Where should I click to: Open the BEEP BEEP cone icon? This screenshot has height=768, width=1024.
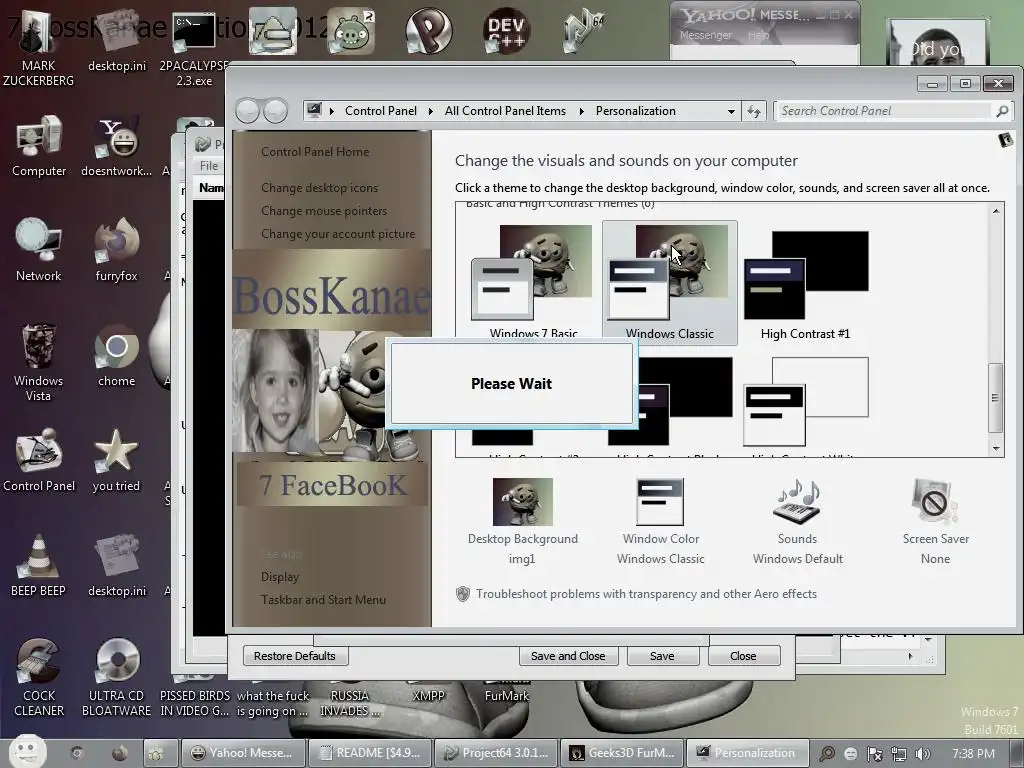tap(39, 565)
